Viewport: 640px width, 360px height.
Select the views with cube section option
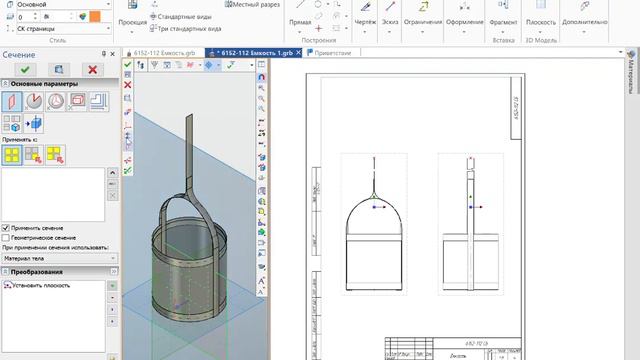[x=12, y=123]
